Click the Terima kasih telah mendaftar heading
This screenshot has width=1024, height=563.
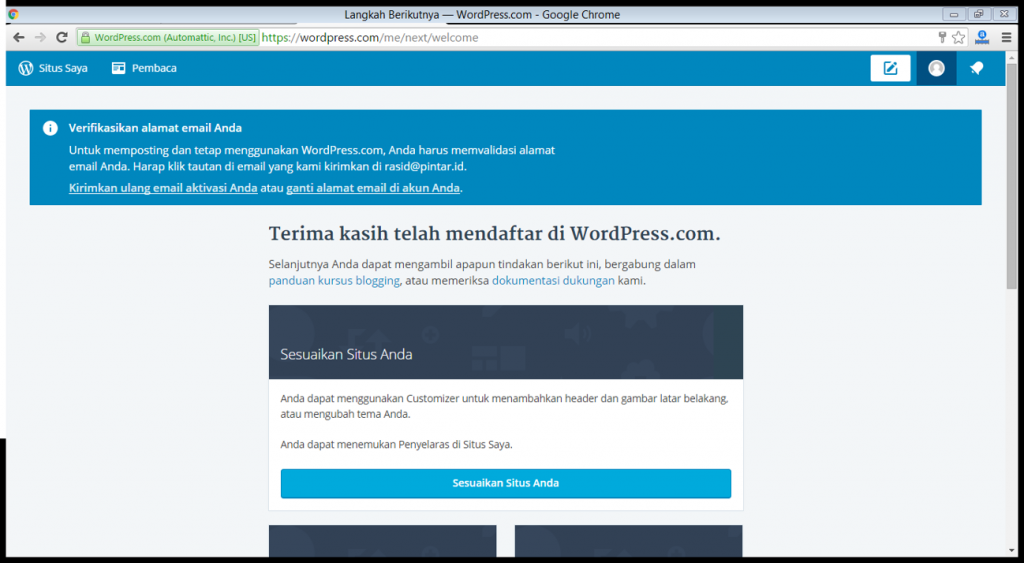(x=494, y=233)
